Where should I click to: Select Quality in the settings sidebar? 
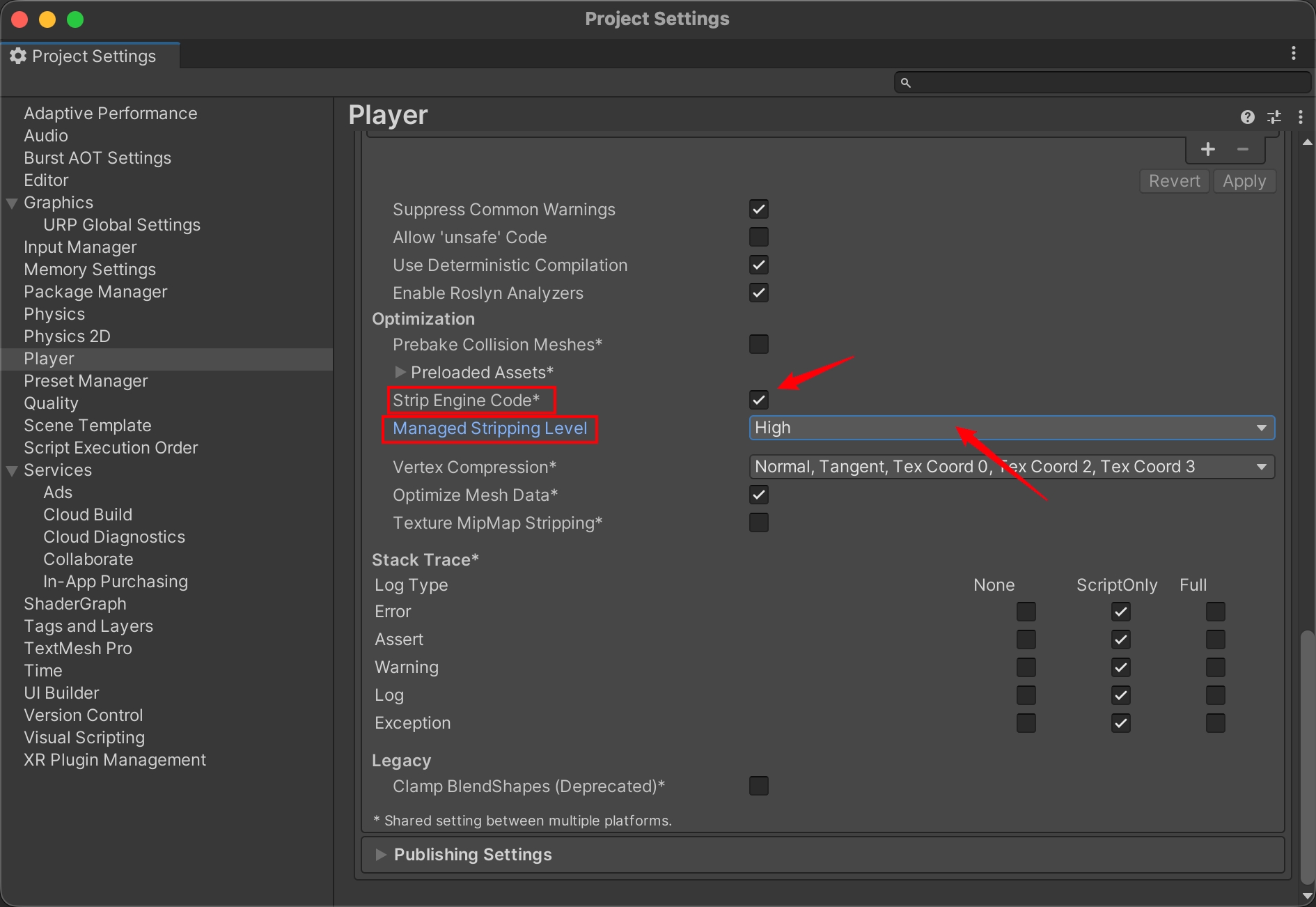(x=51, y=403)
